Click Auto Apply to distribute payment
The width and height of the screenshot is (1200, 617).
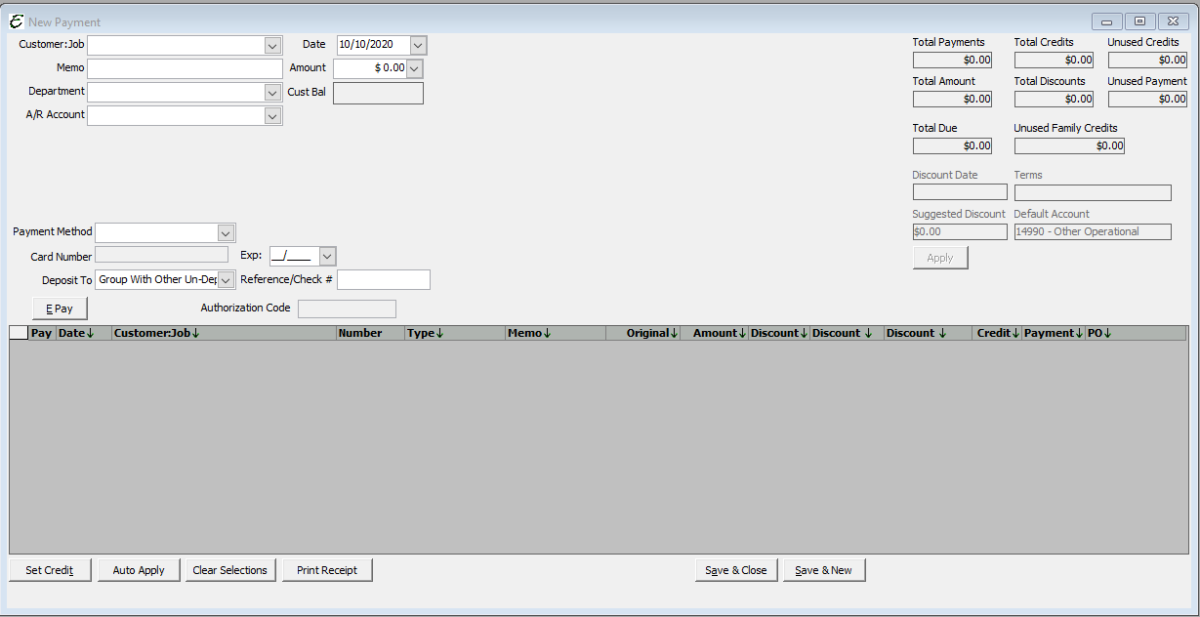coord(138,569)
